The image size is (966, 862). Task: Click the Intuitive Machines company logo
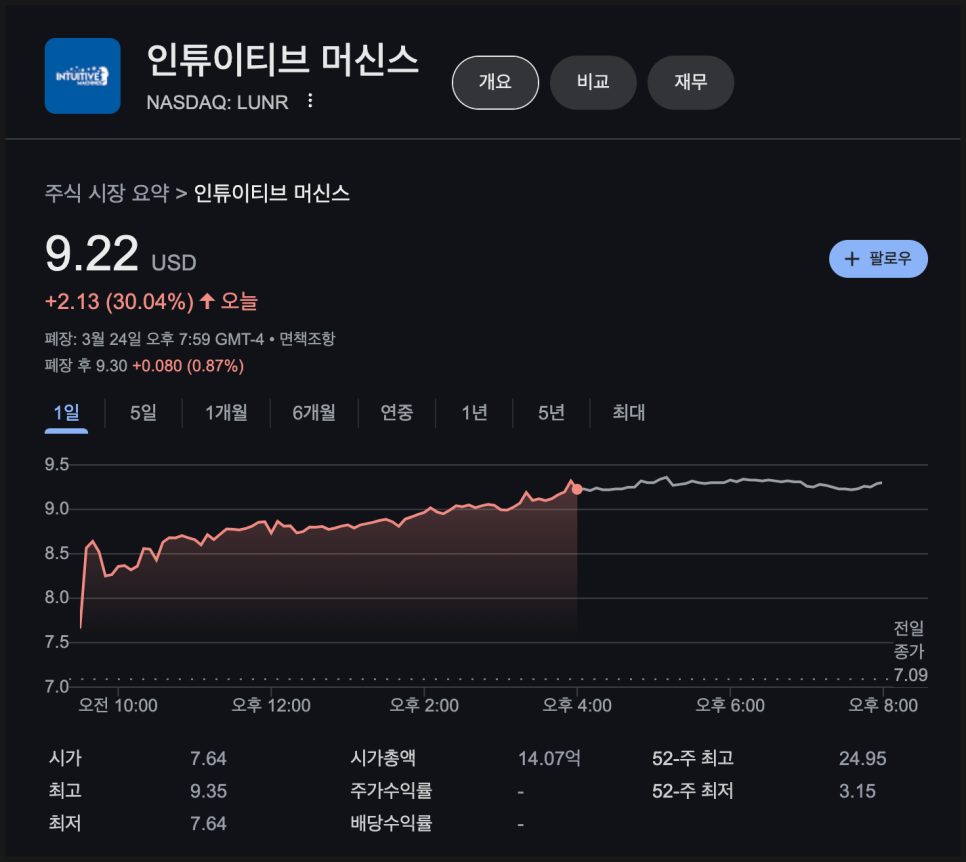coord(83,76)
